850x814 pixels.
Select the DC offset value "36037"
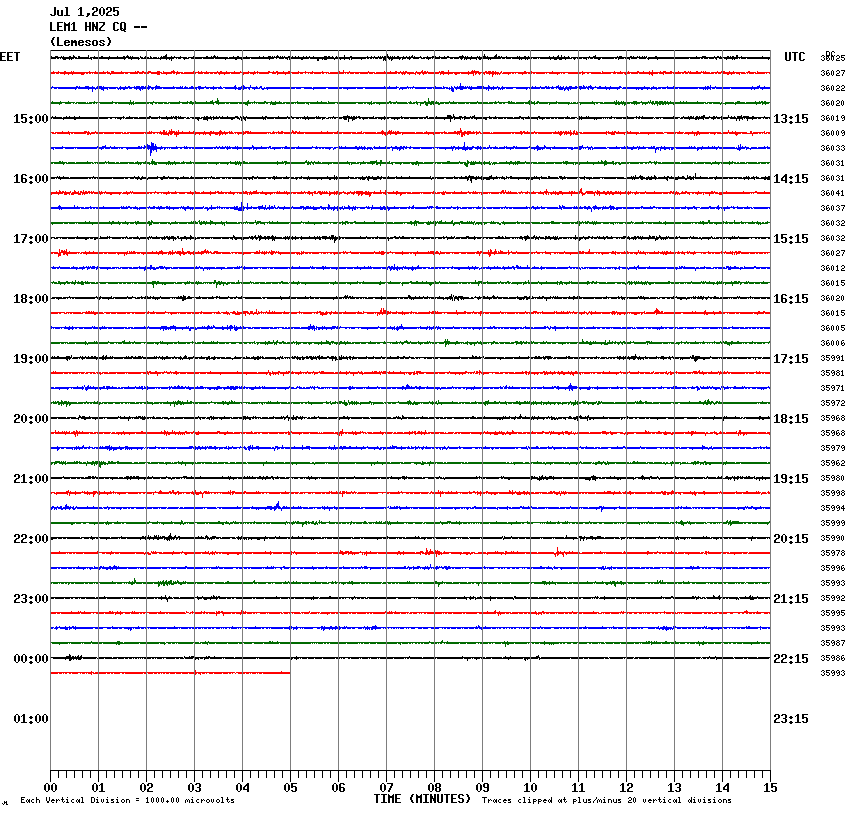click(x=833, y=208)
